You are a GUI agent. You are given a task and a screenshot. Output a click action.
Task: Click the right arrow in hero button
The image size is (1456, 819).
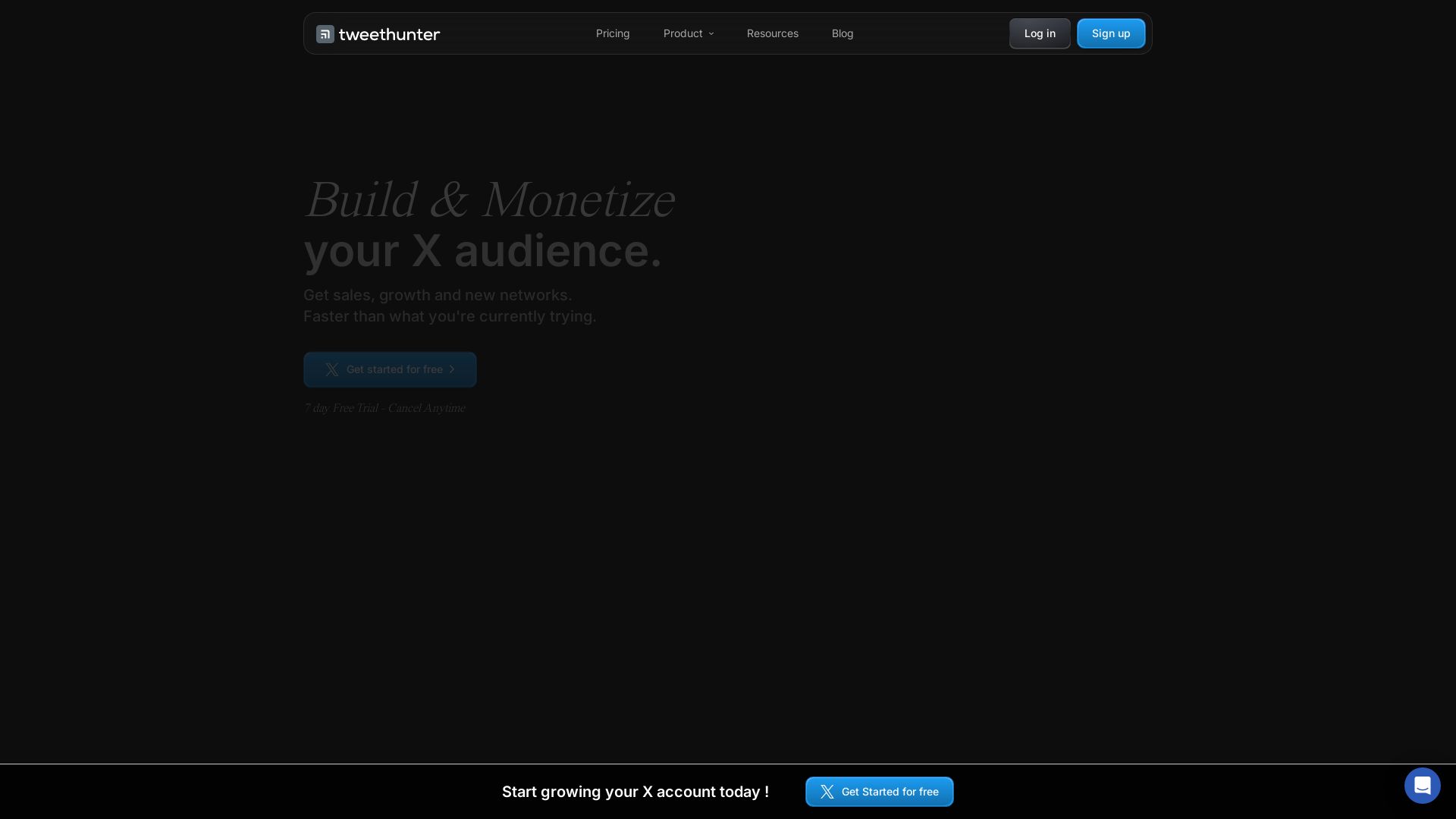(x=452, y=369)
